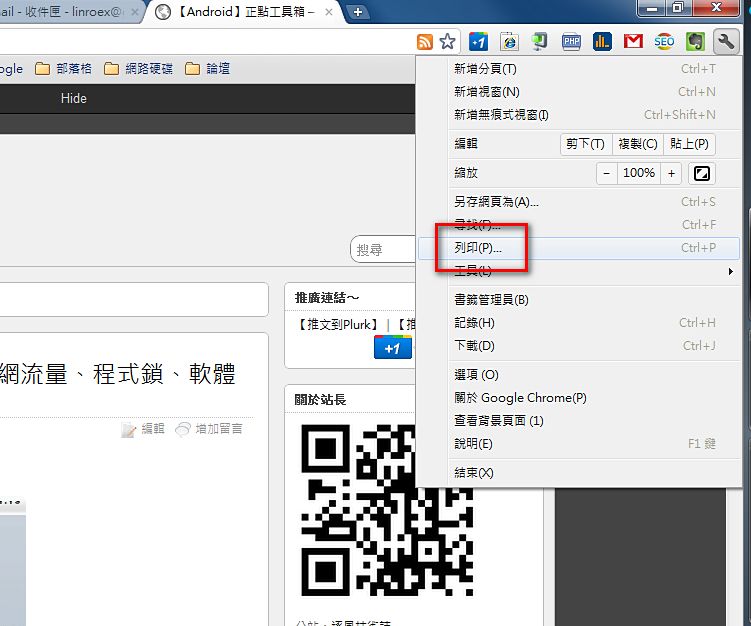Click the green monitor extension icon
Viewport: 751px width, 626px height.
pos(540,42)
